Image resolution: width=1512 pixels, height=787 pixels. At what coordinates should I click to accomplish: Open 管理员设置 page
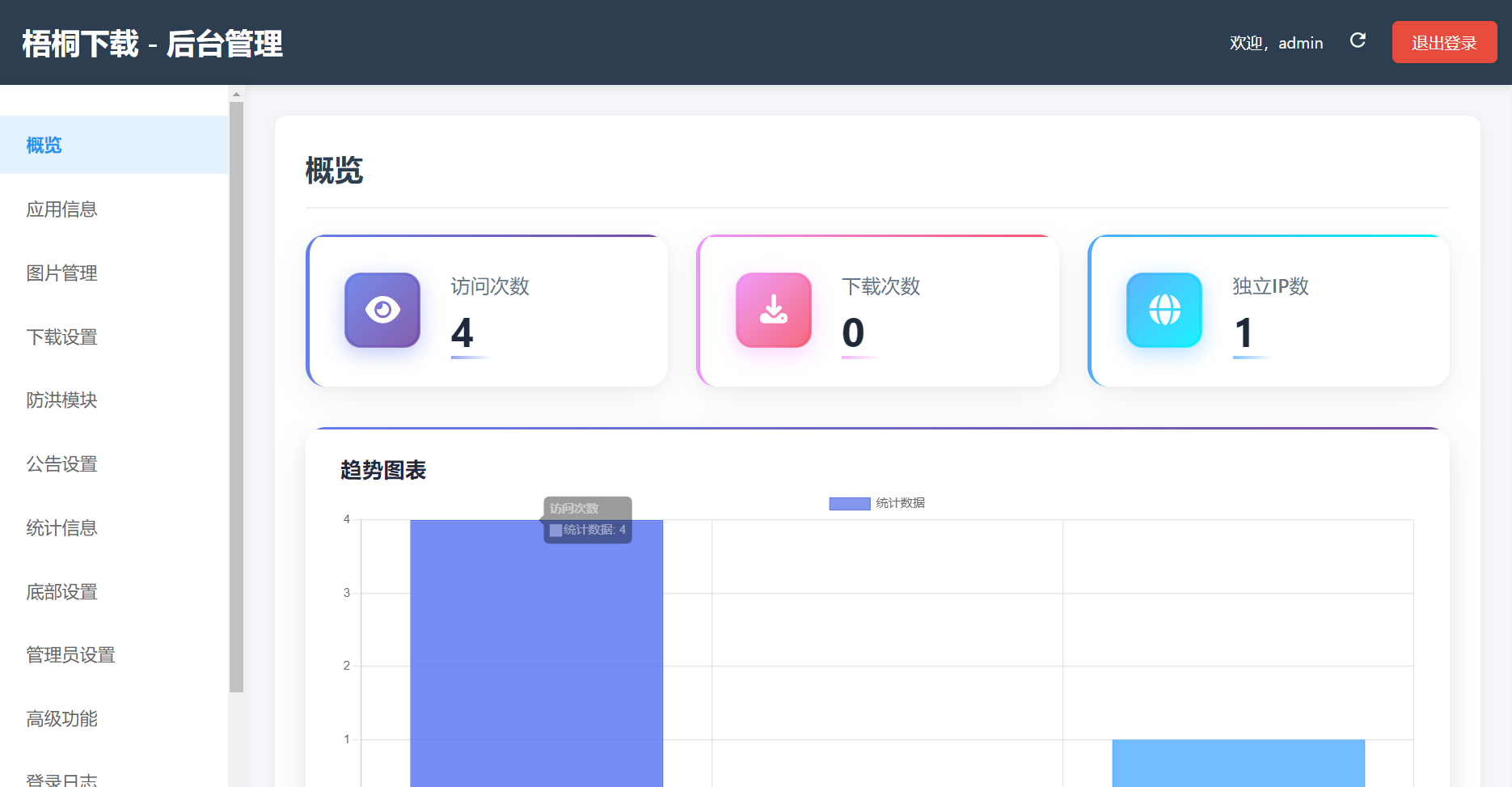pos(70,655)
